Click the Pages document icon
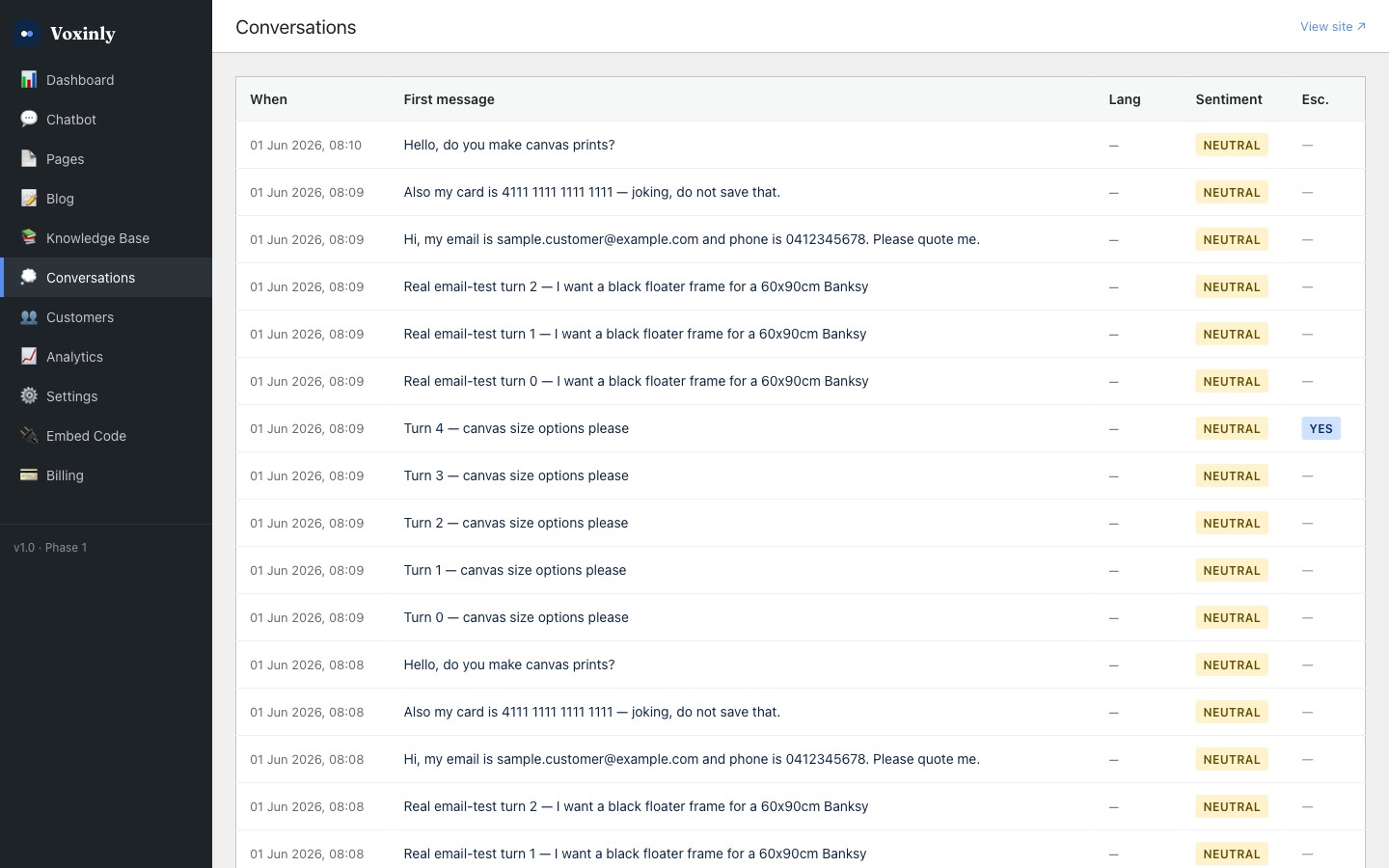This screenshot has height=868, width=1389. tap(29, 158)
